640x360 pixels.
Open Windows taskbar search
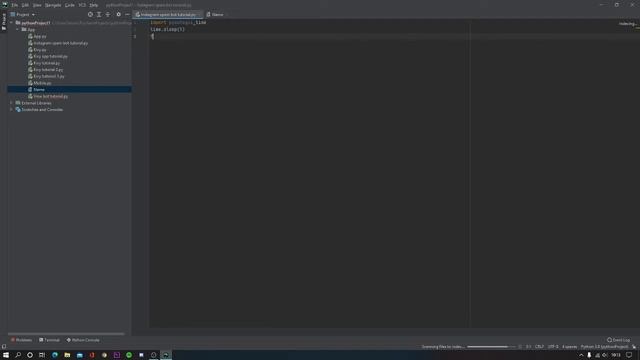[x=18, y=355]
